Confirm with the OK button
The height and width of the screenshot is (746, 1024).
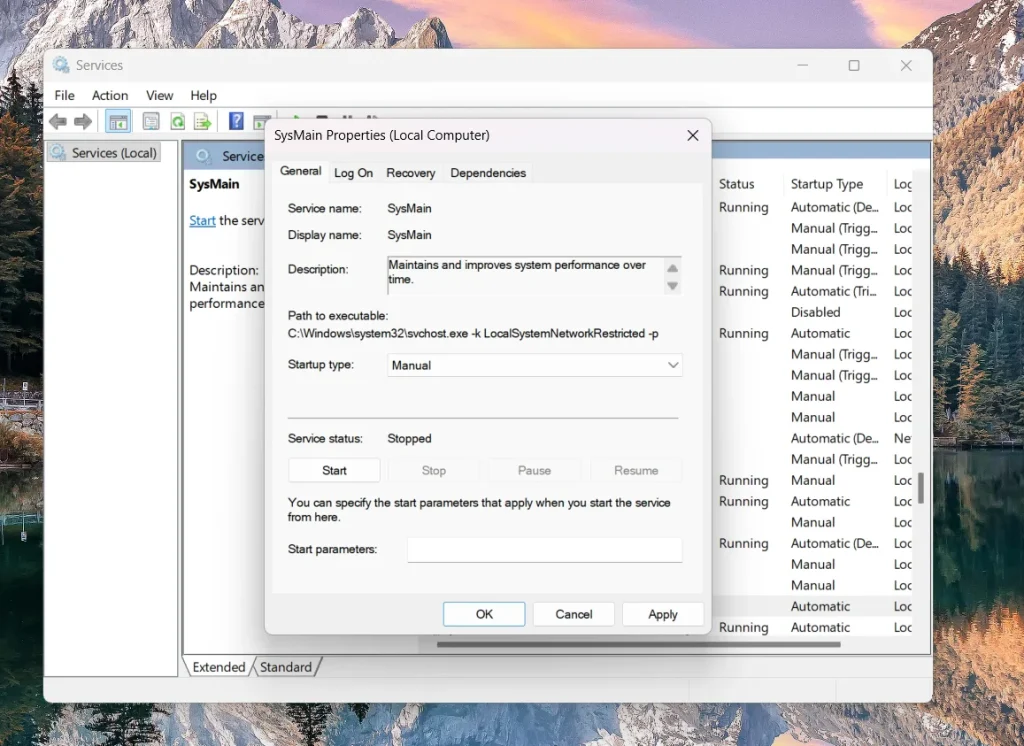(x=484, y=614)
